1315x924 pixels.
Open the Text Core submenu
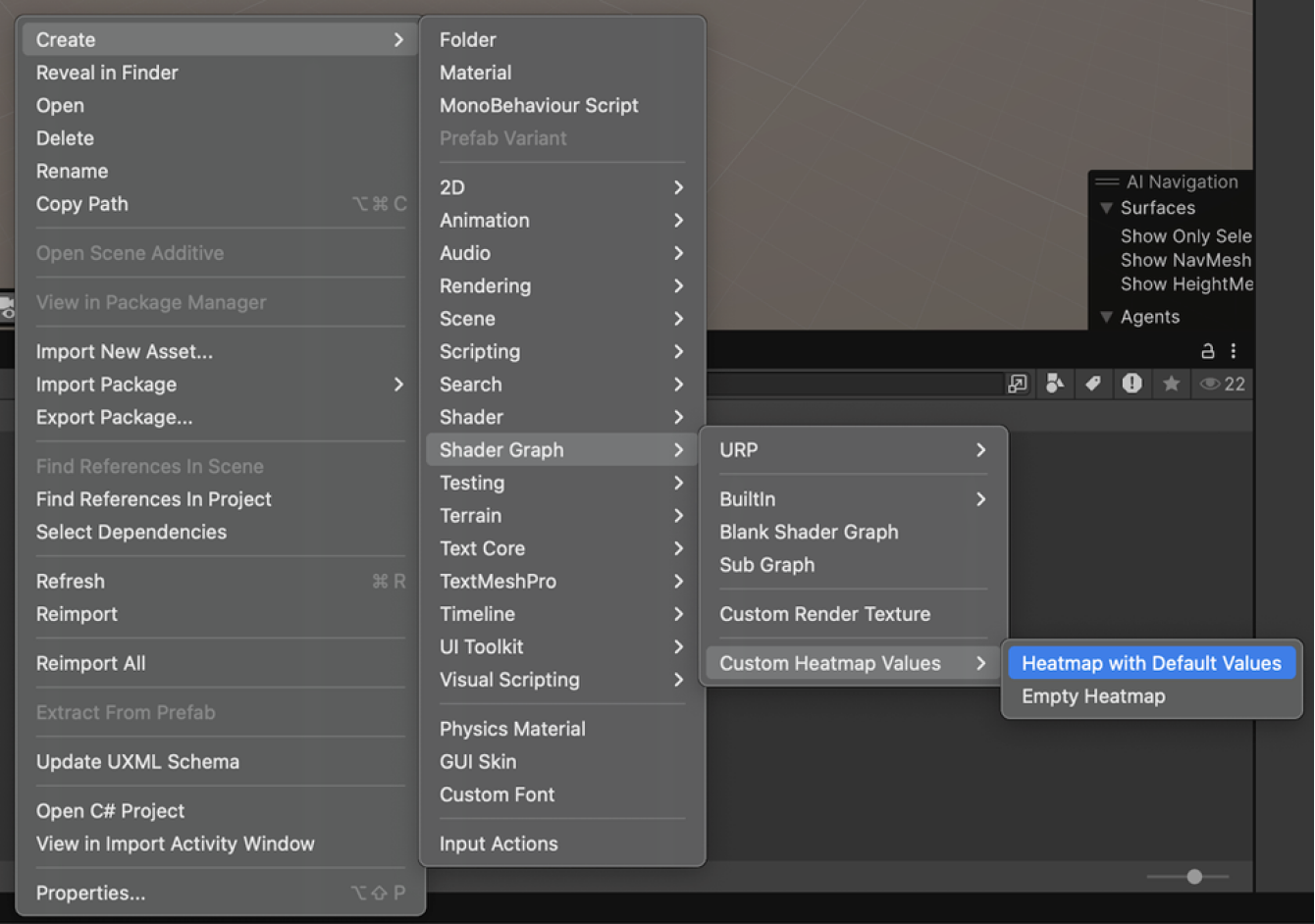coord(561,548)
